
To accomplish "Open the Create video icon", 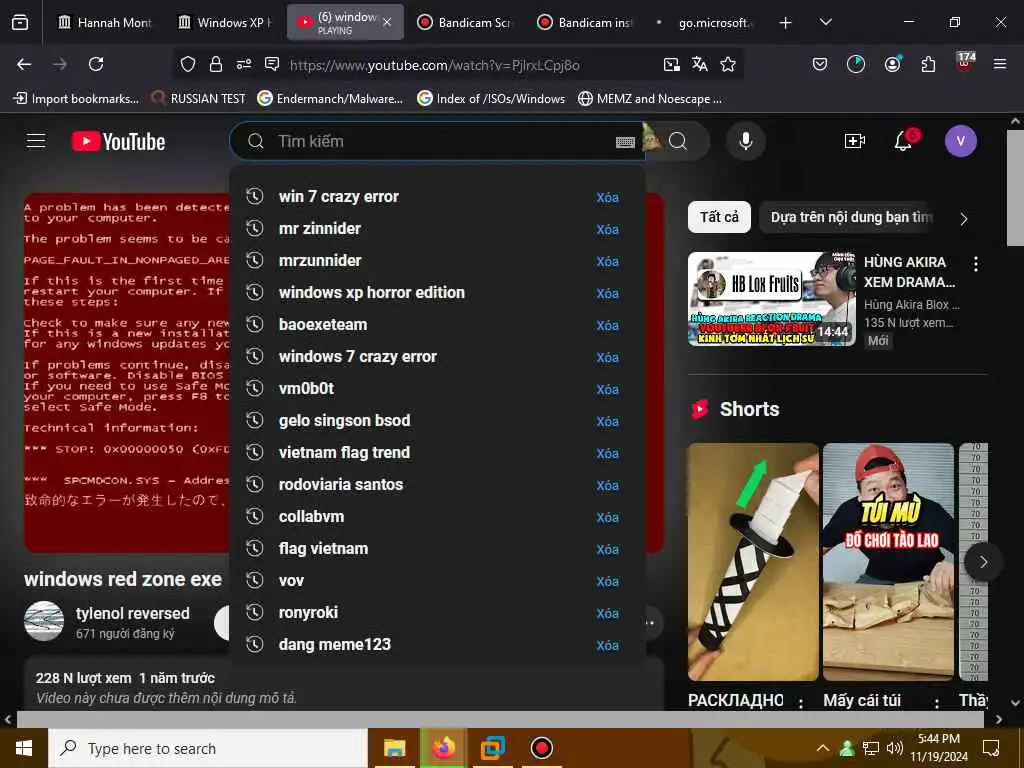I will (x=854, y=141).
